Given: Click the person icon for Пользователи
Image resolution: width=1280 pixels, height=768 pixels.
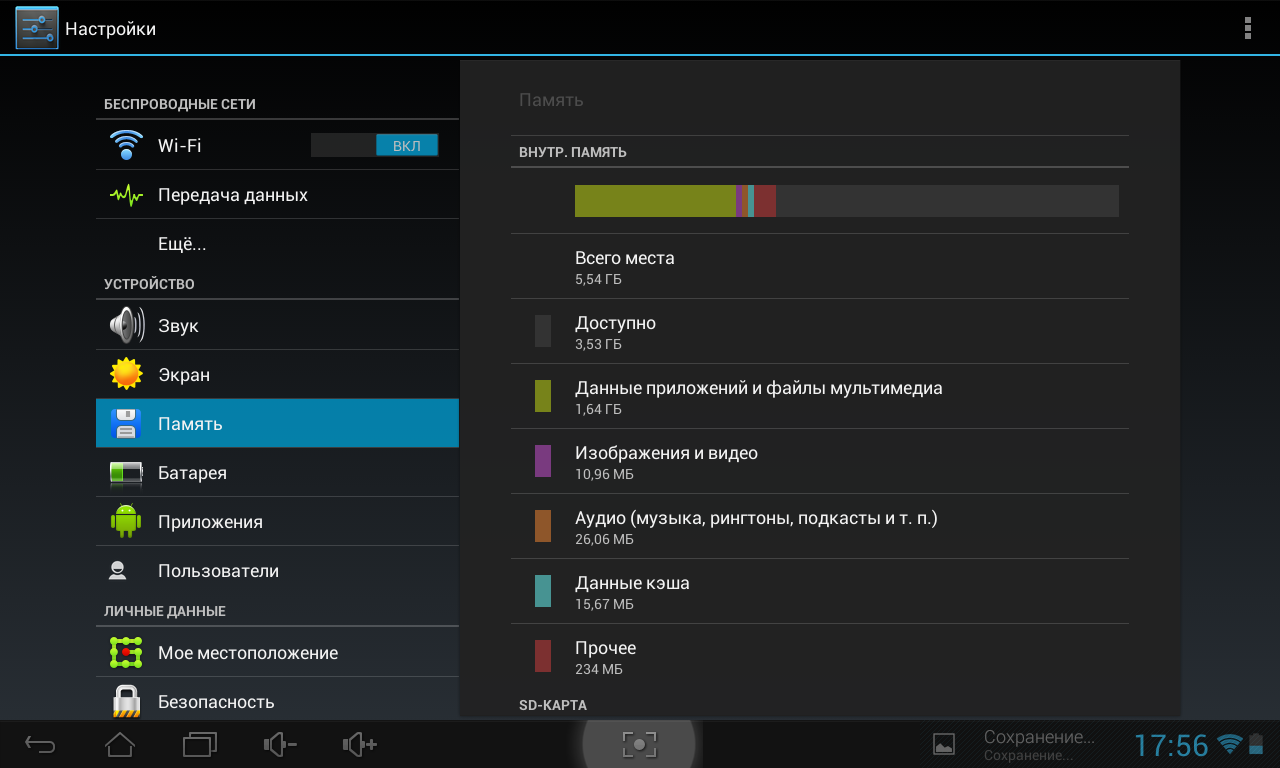Looking at the screenshot, I should pyautogui.click(x=118, y=571).
